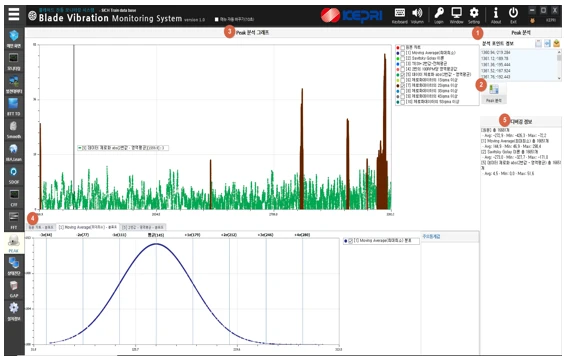This screenshot has height=363, width=568.
Task: Open the MA.Lean sidebar tool
Action: 13,152
